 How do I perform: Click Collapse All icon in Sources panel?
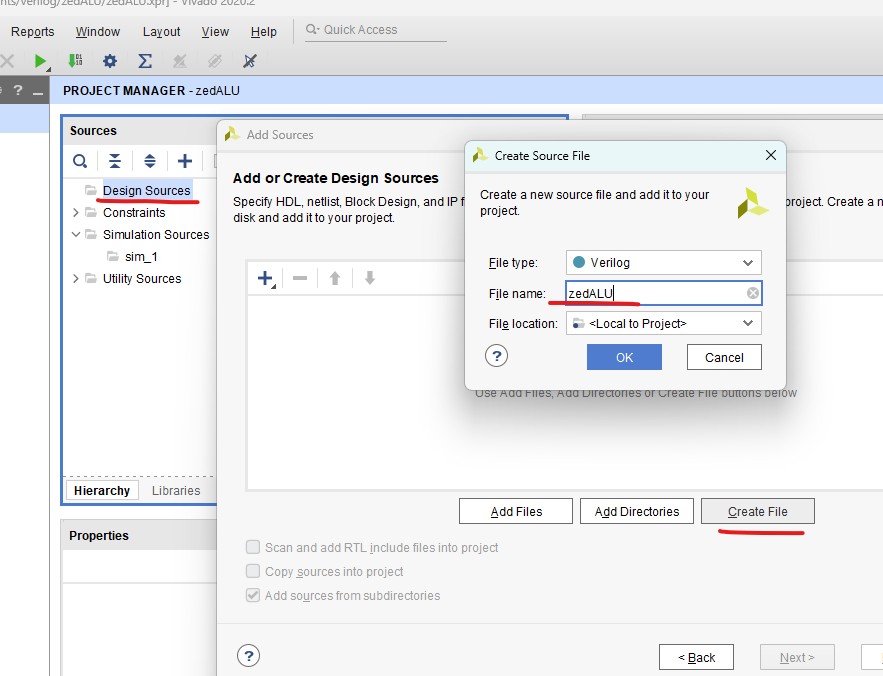115,161
